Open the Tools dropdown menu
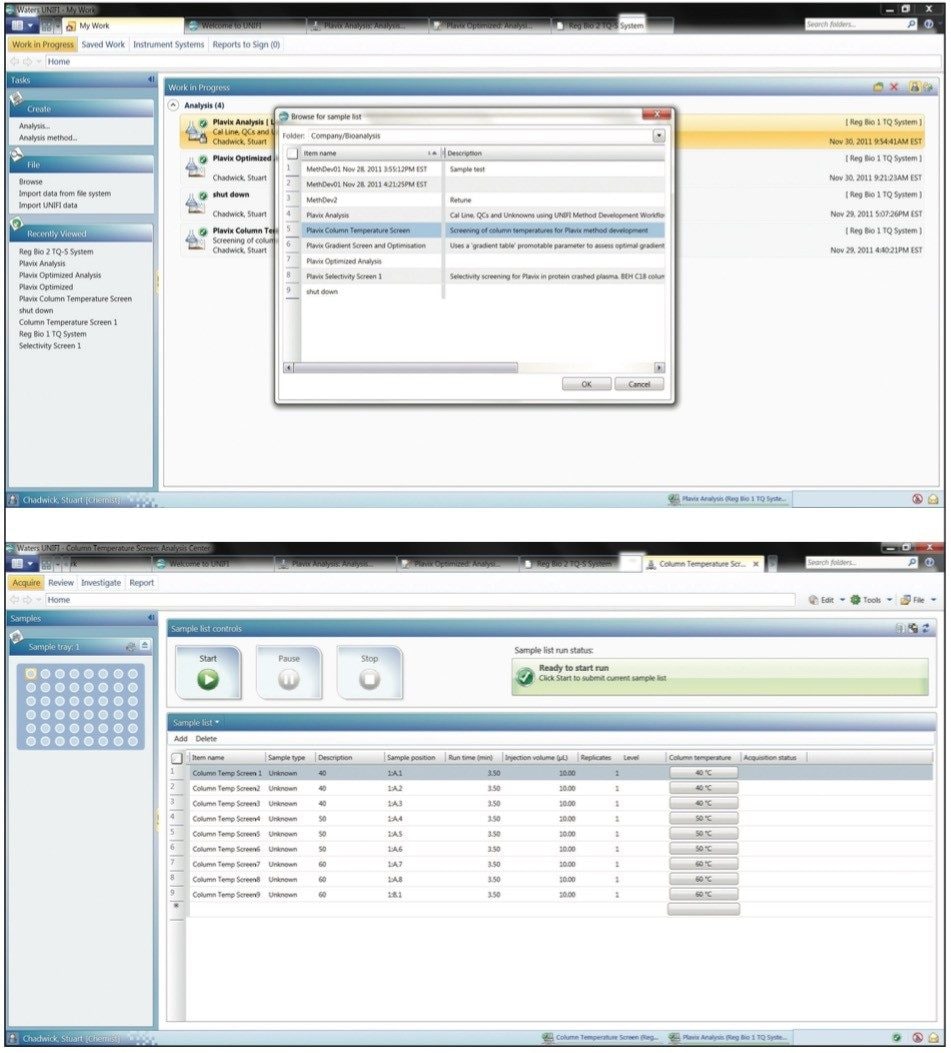951x1053 pixels. 871,600
